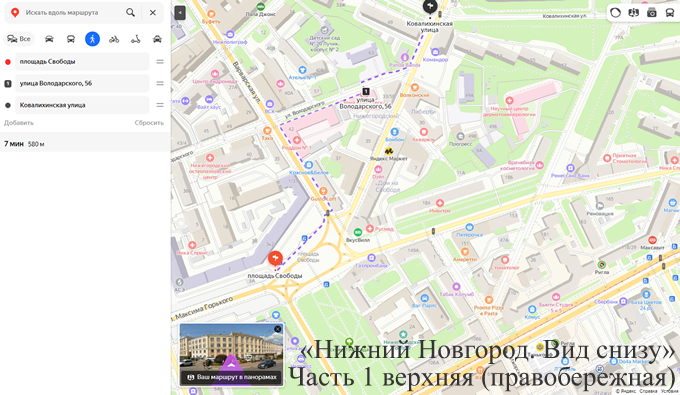Select the Все transport modes tab
The width and height of the screenshot is (680, 395).
point(19,39)
